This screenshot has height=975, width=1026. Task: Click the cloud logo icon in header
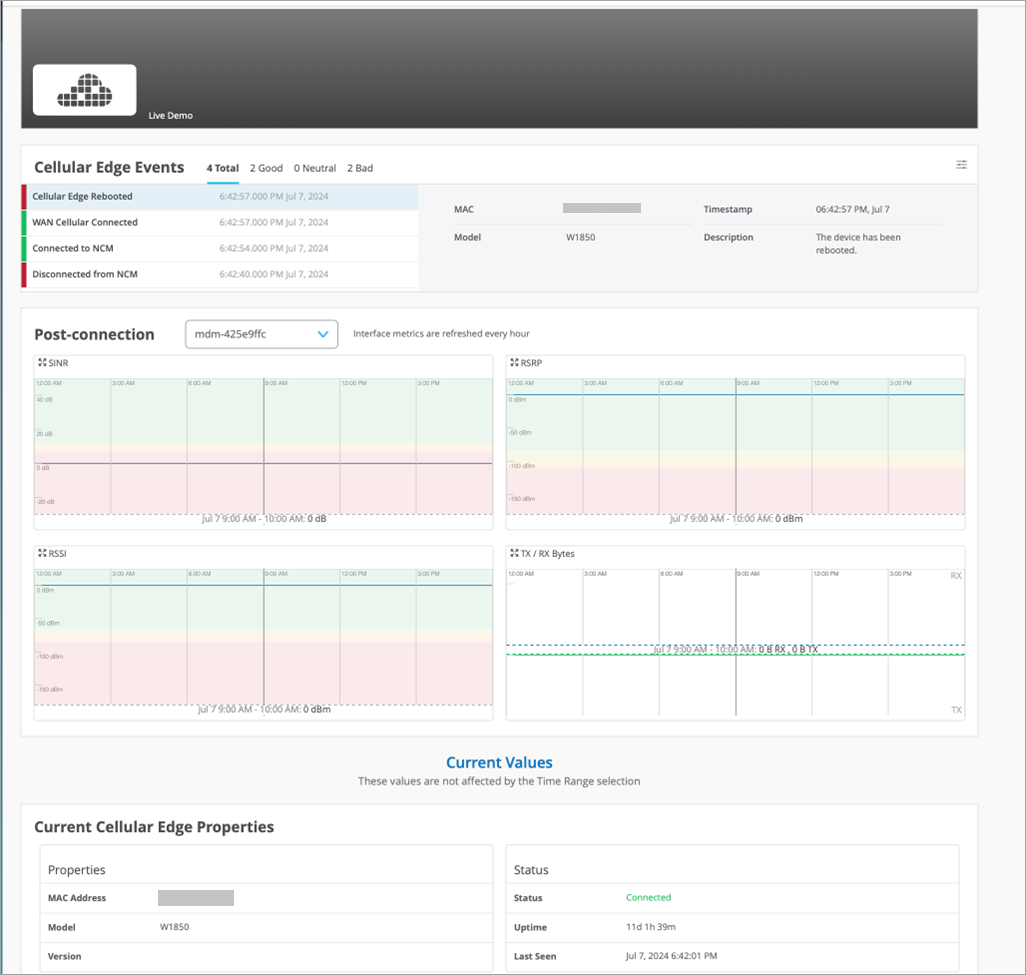84,89
